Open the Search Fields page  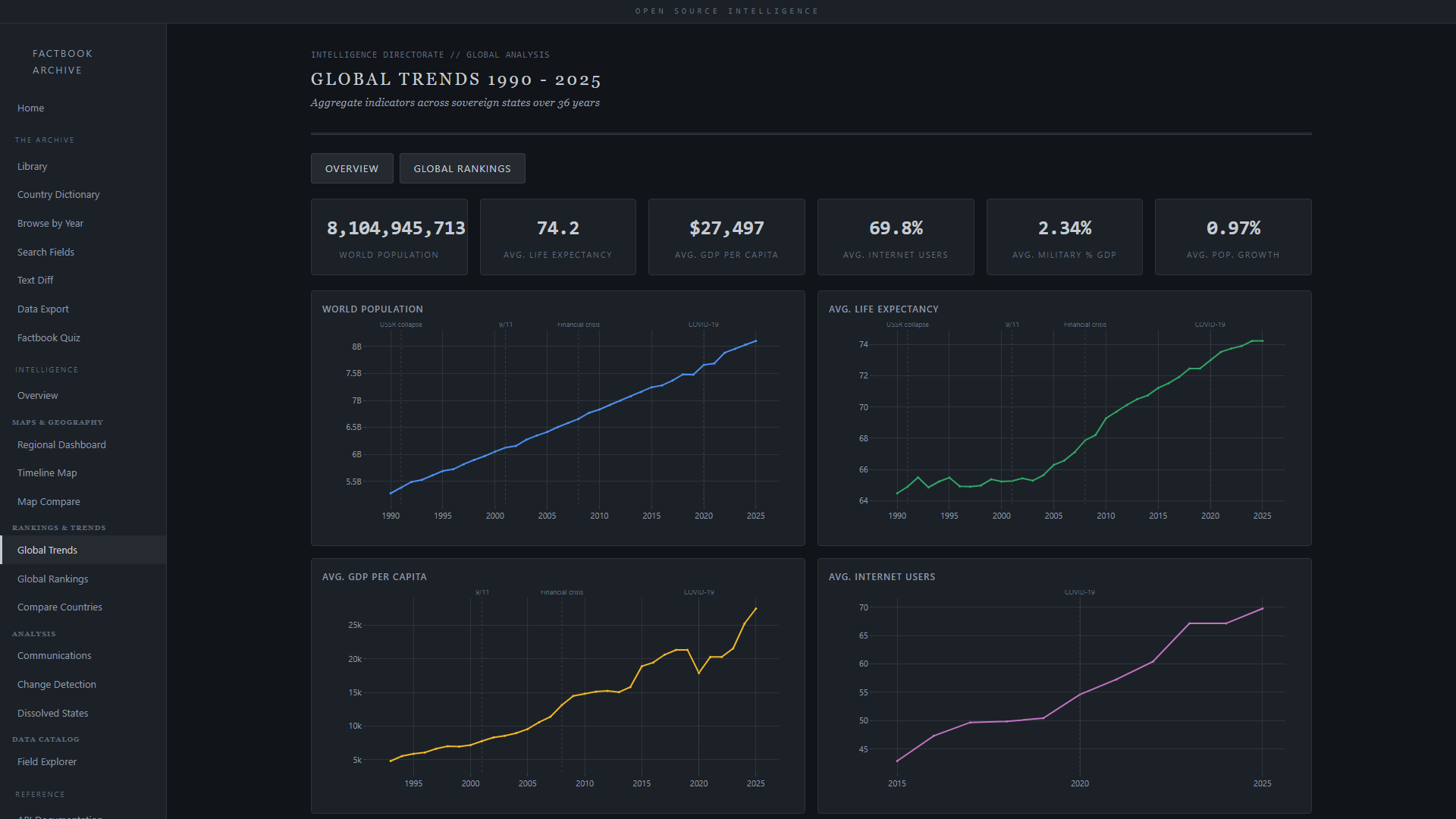click(x=45, y=252)
